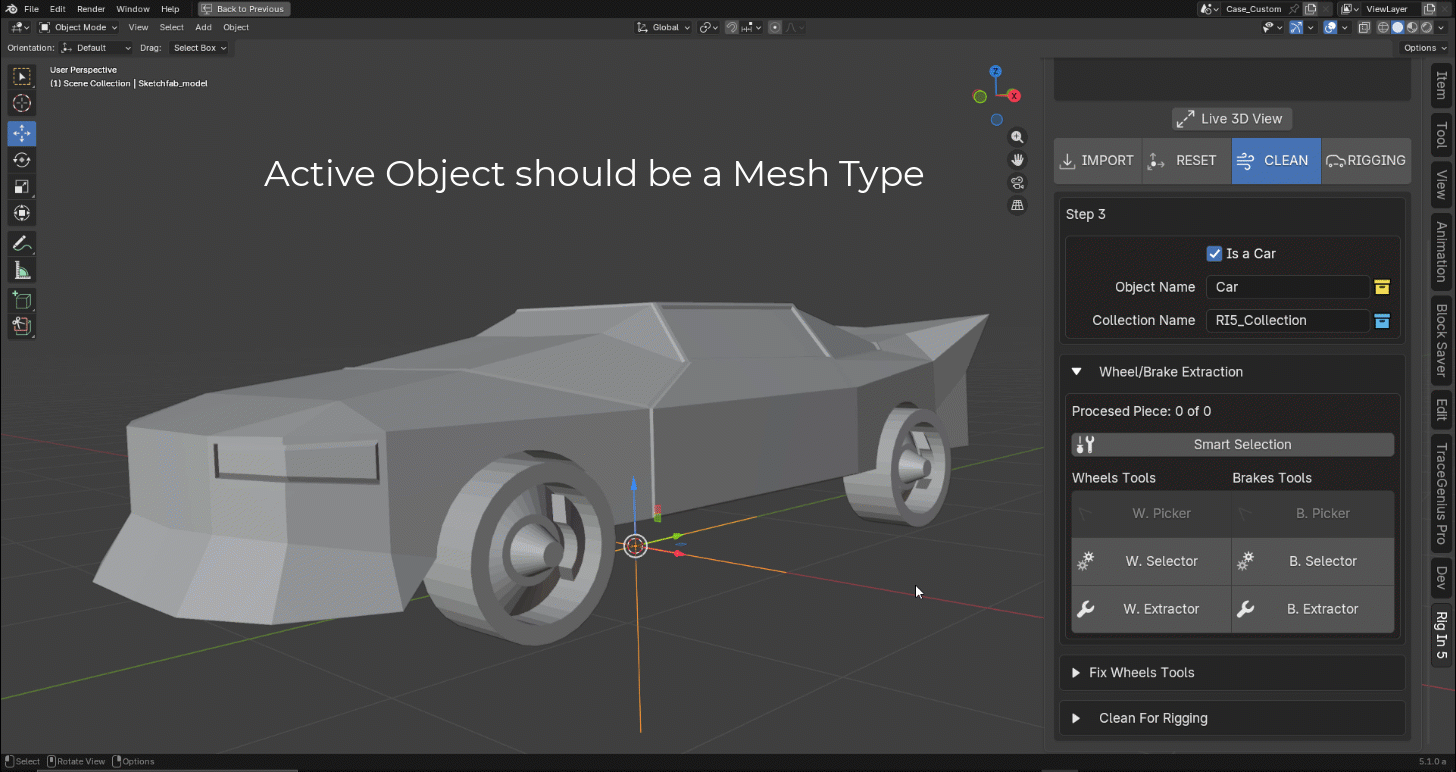The height and width of the screenshot is (772, 1456).
Task: Toggle X-ray display in header
Action: tap(1365, 28)
